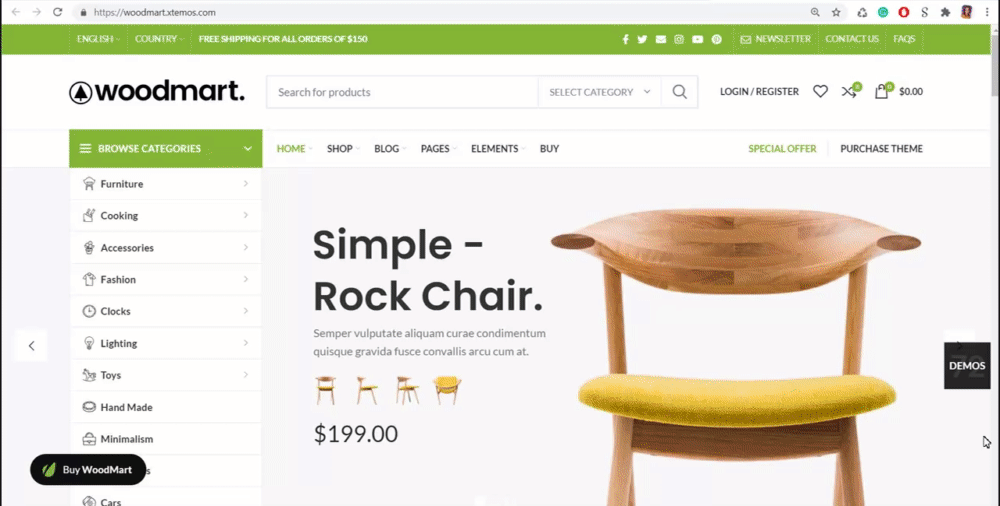Go to previous slide arrow

31,346
